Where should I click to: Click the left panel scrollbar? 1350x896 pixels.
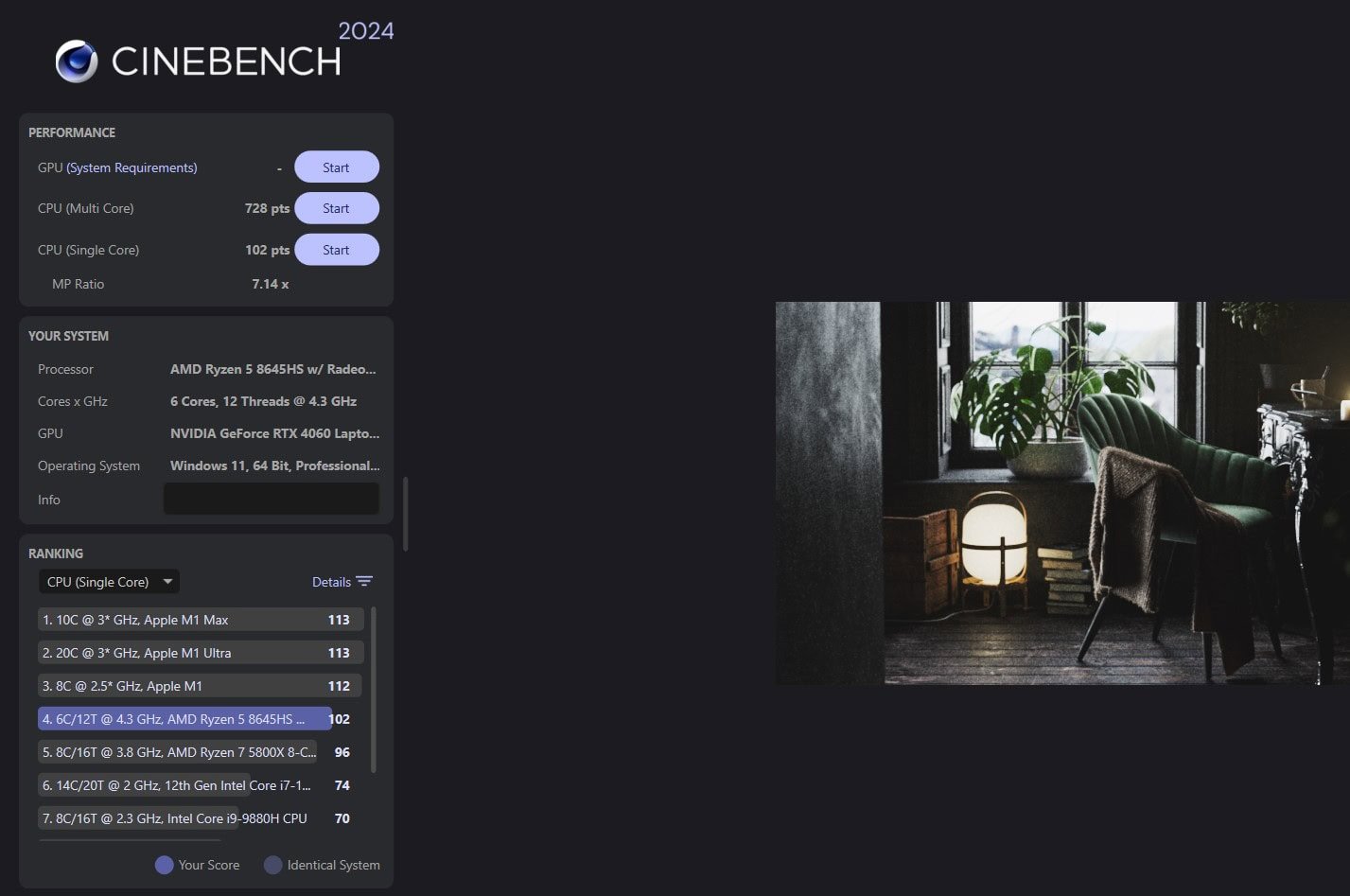406,514
